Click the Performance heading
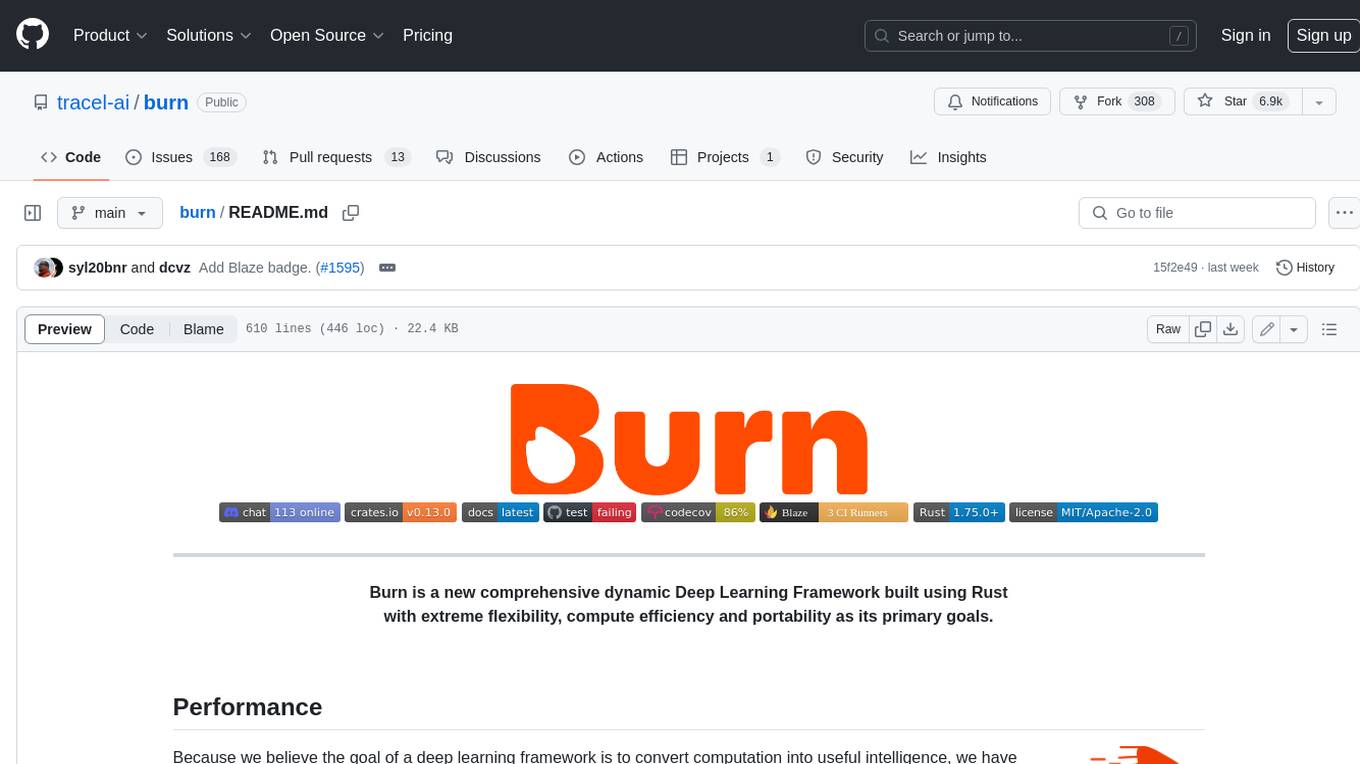The width and height of the screenshot is (1360, 764). tap(247, 707)
